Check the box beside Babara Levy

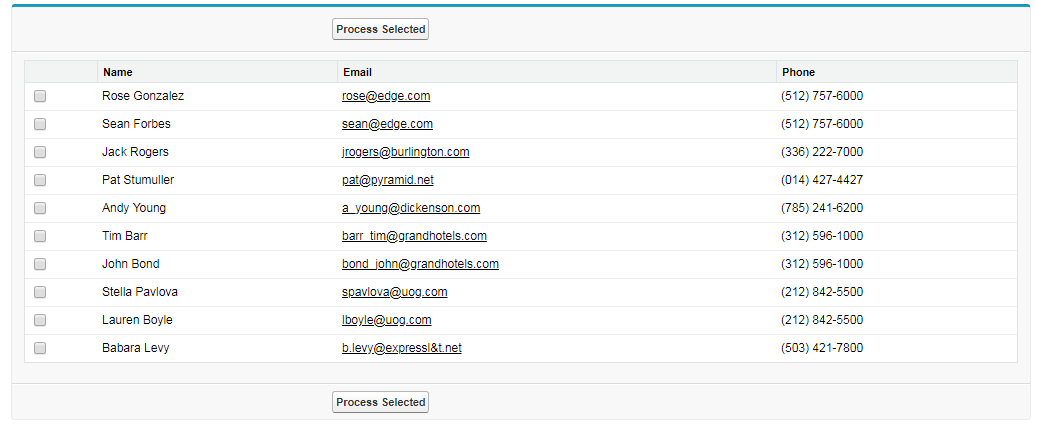pos(40,349)
